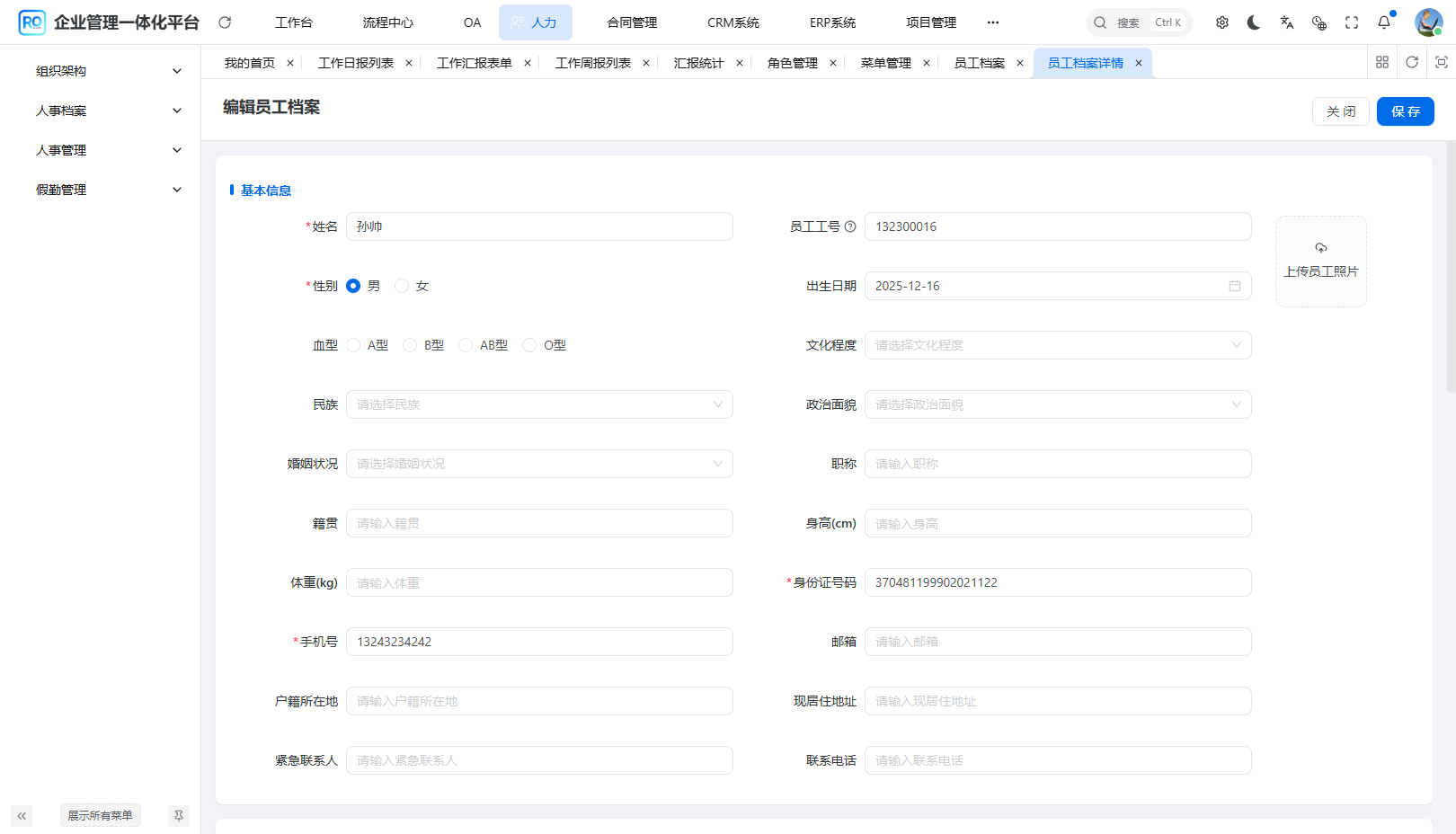Open the language switcher icon
1456x834 pixels.
(1286, 22)
